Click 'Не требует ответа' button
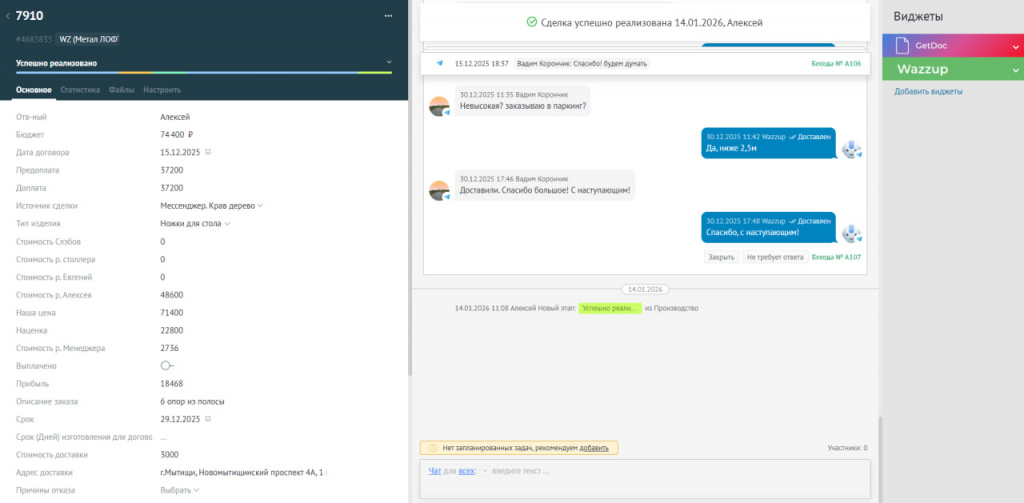 pos(775,257)
